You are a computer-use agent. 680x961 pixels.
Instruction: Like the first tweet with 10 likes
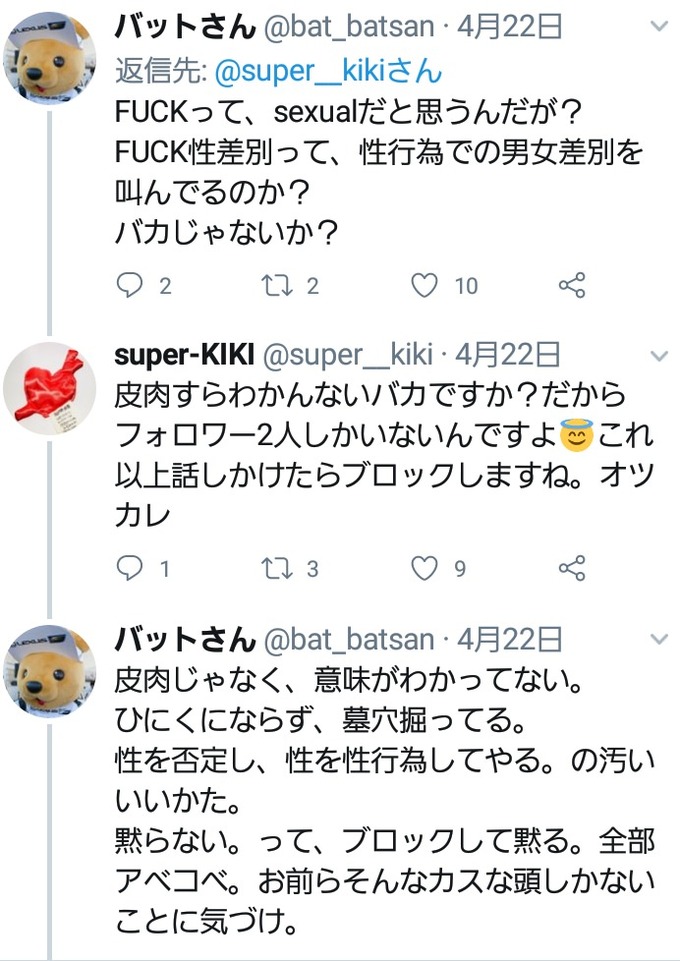425,286
